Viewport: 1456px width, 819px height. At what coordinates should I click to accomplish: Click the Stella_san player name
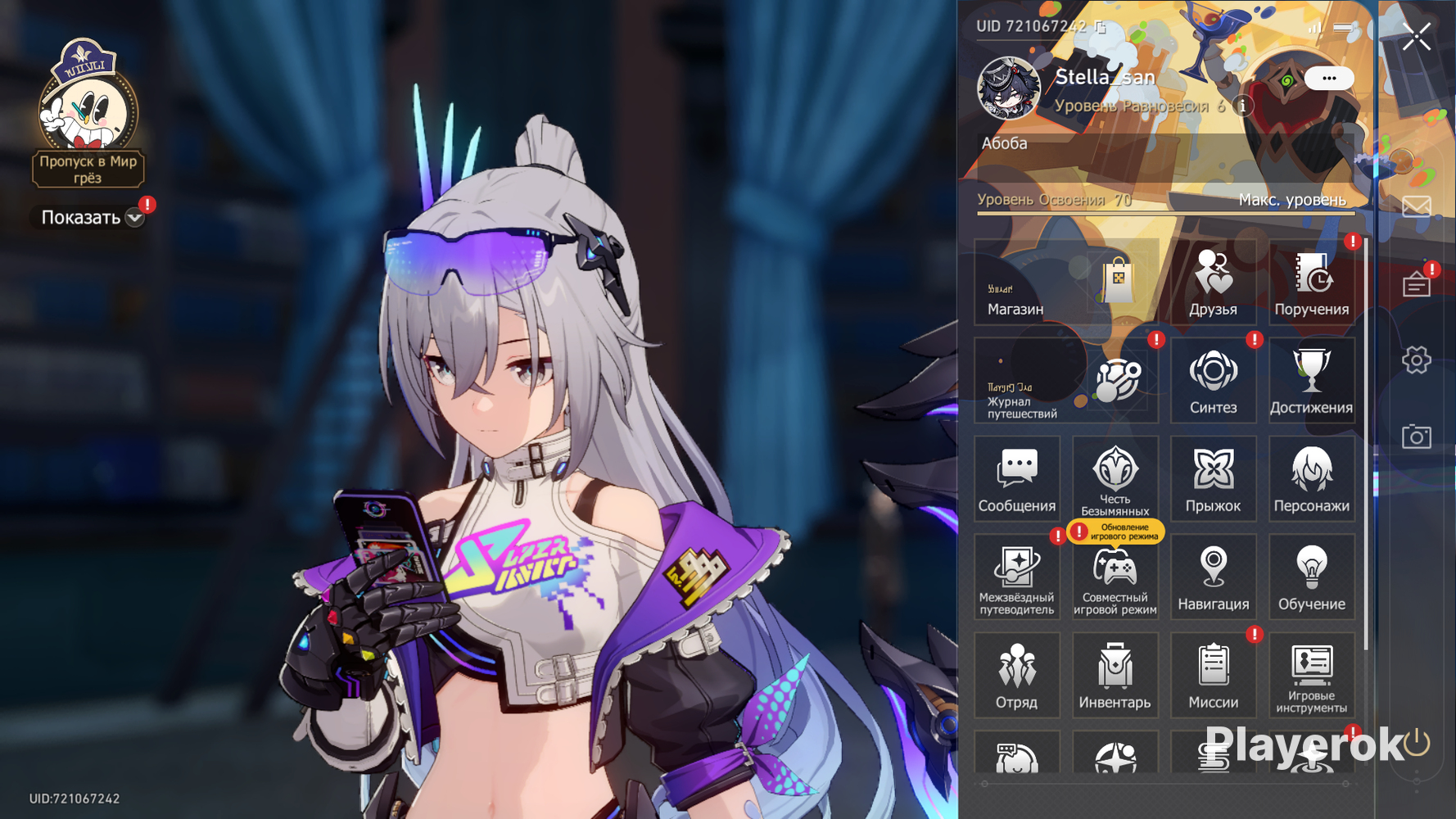point(1105,77)
